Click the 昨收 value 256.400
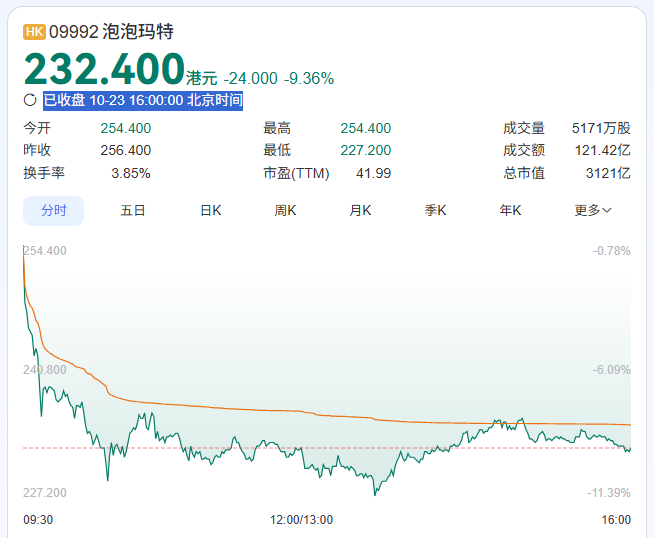654x538 pixels. pyautogui.click(x=126, y=151)
